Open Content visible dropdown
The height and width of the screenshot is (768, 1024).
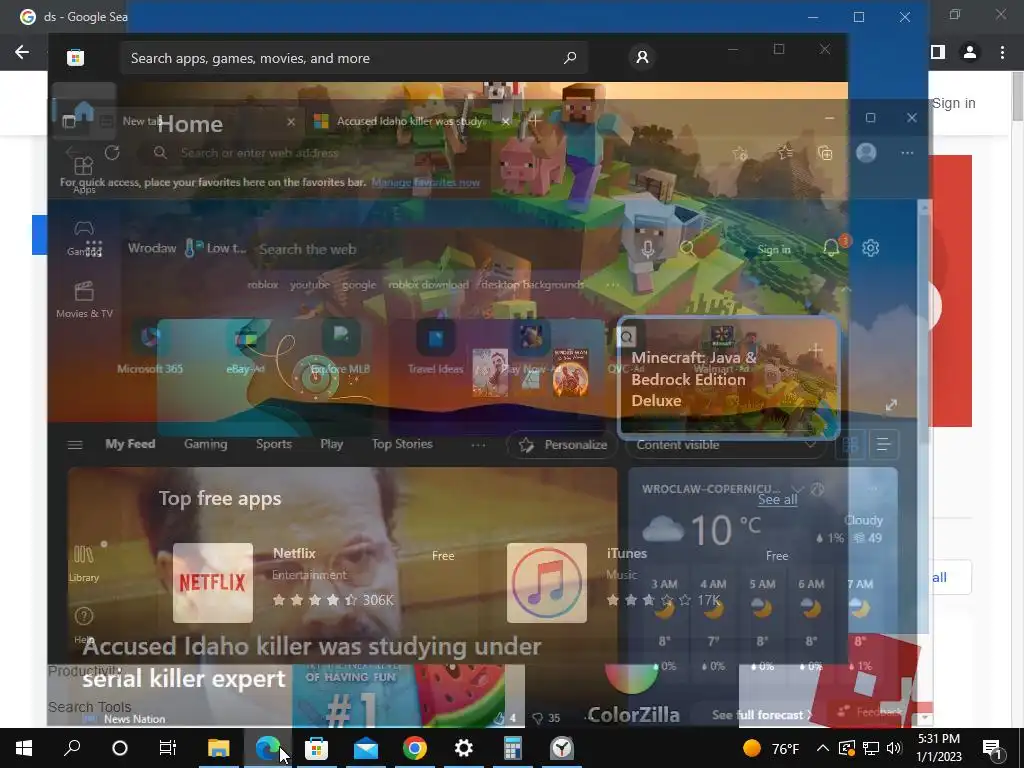[726, 445]
